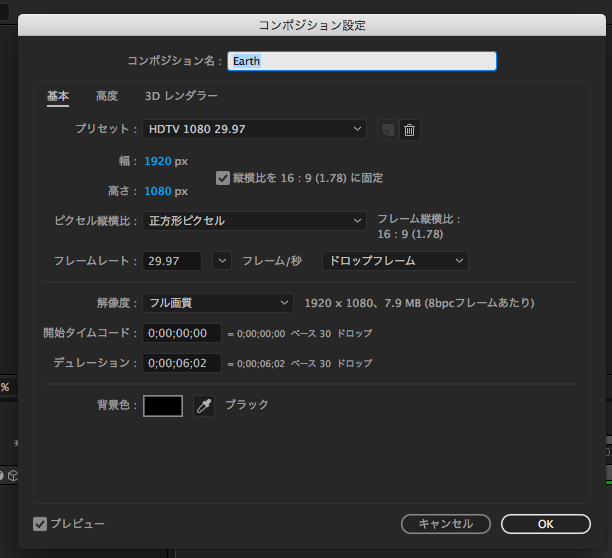Click the デュレーション field 0;00;06;02
612x558 pixels.
(x=182, y=363)
